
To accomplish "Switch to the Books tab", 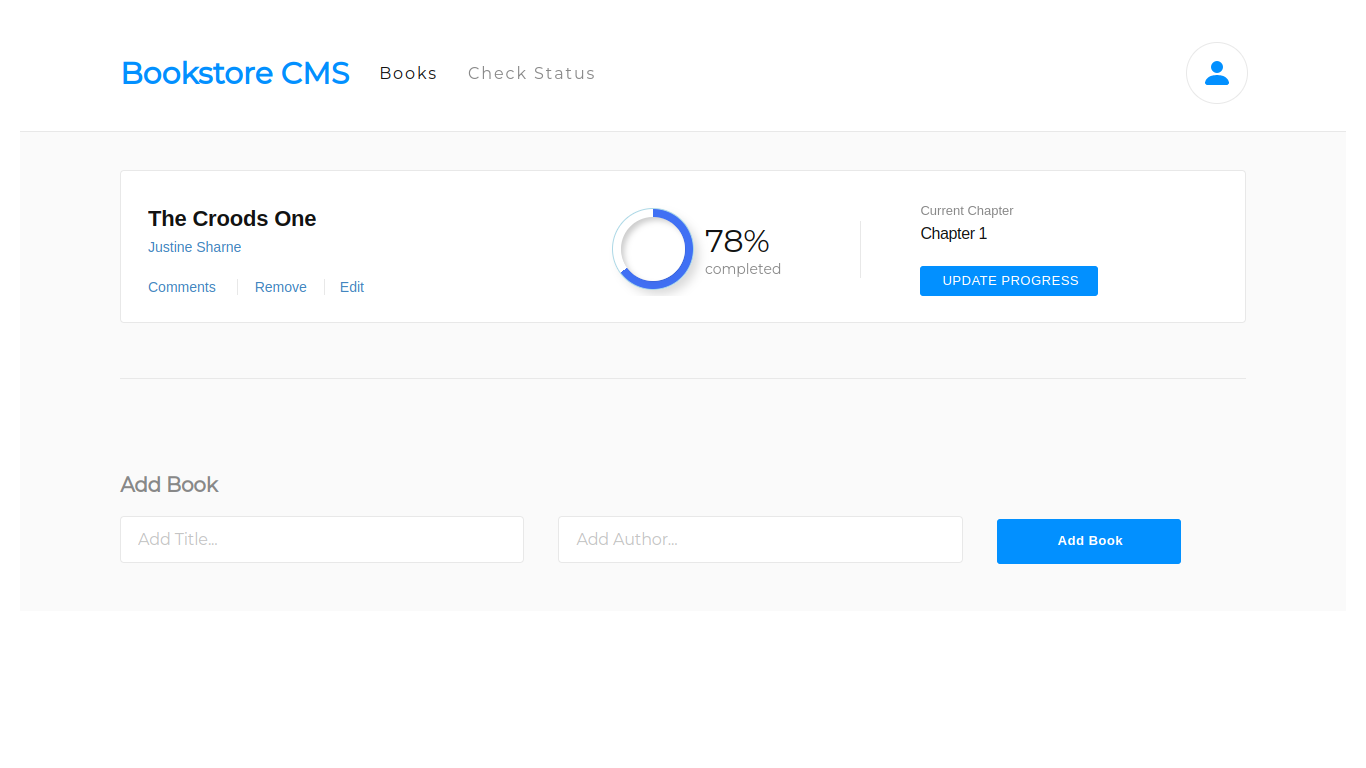I will (407, 72).
